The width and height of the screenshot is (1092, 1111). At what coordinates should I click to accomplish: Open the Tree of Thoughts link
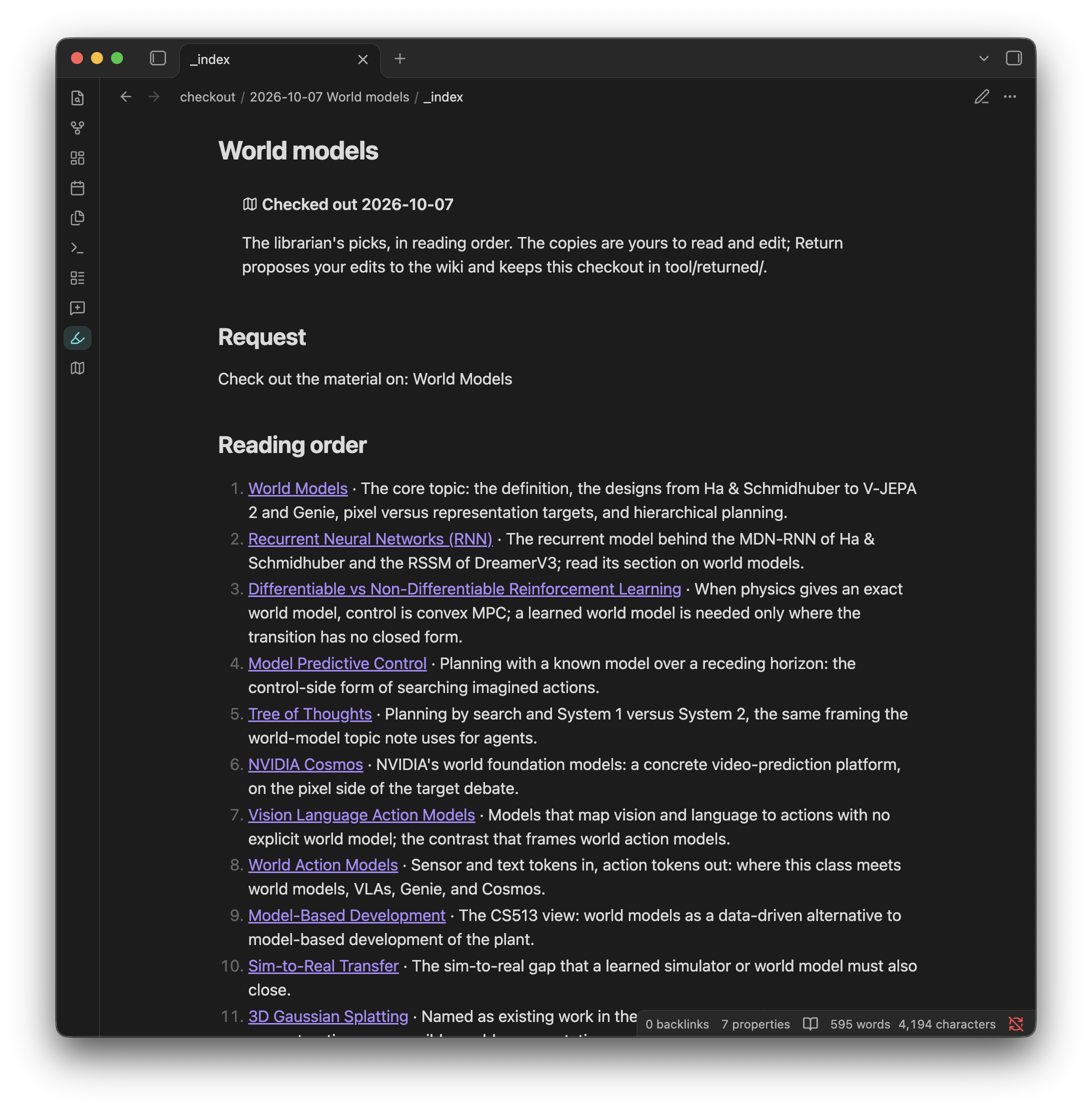(309, 713)
